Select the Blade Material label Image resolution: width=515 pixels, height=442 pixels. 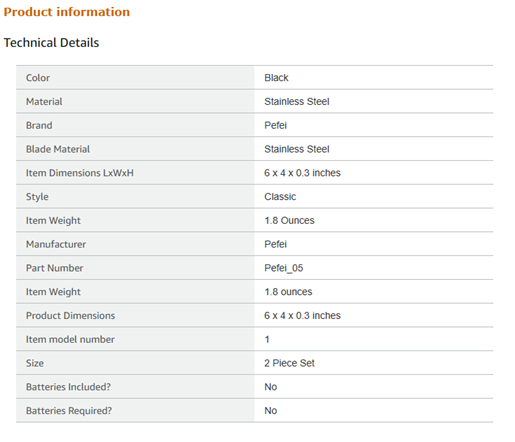pyautogui.click(x=58, y=149)
